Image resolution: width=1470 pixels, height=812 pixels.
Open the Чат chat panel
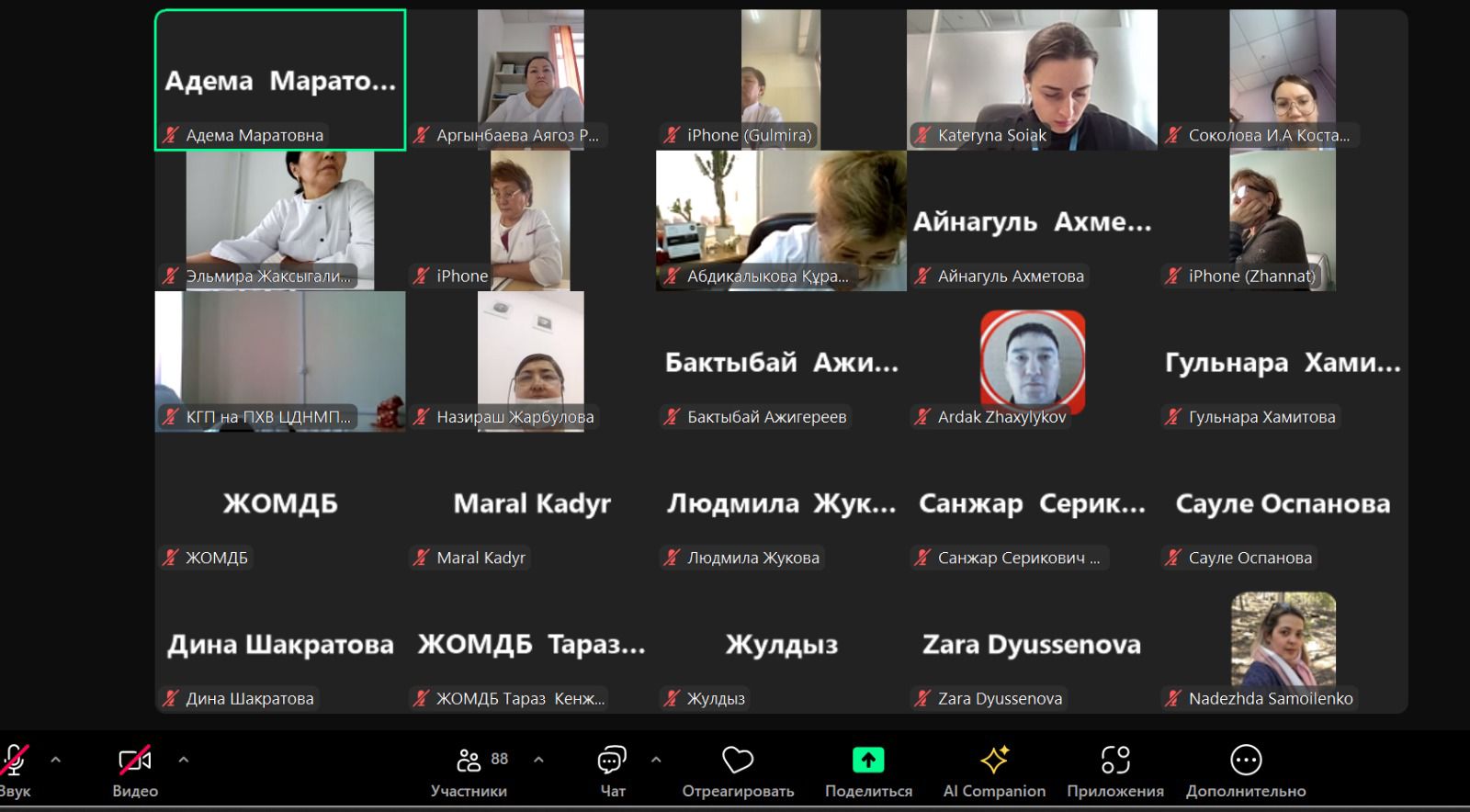[x=612, y=761]
